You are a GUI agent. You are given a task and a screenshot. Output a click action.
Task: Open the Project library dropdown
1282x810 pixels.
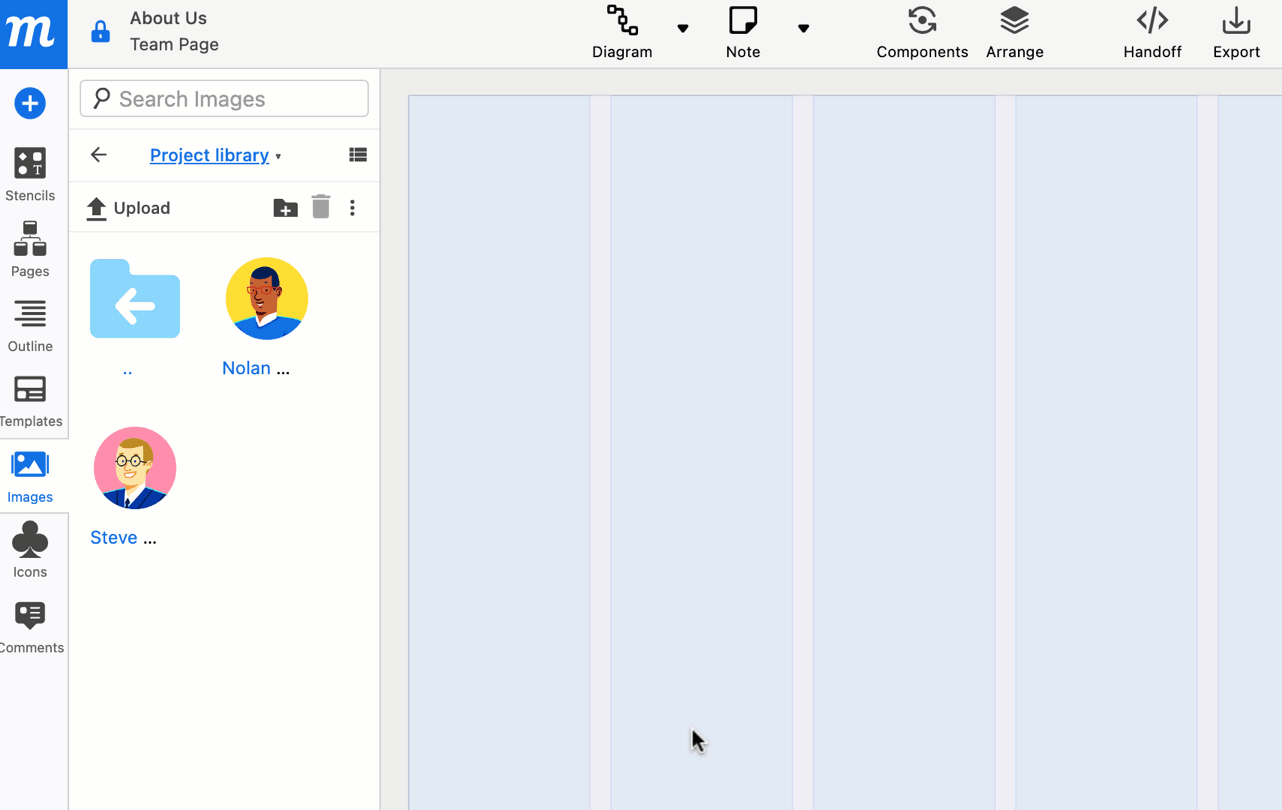(279, 156)
